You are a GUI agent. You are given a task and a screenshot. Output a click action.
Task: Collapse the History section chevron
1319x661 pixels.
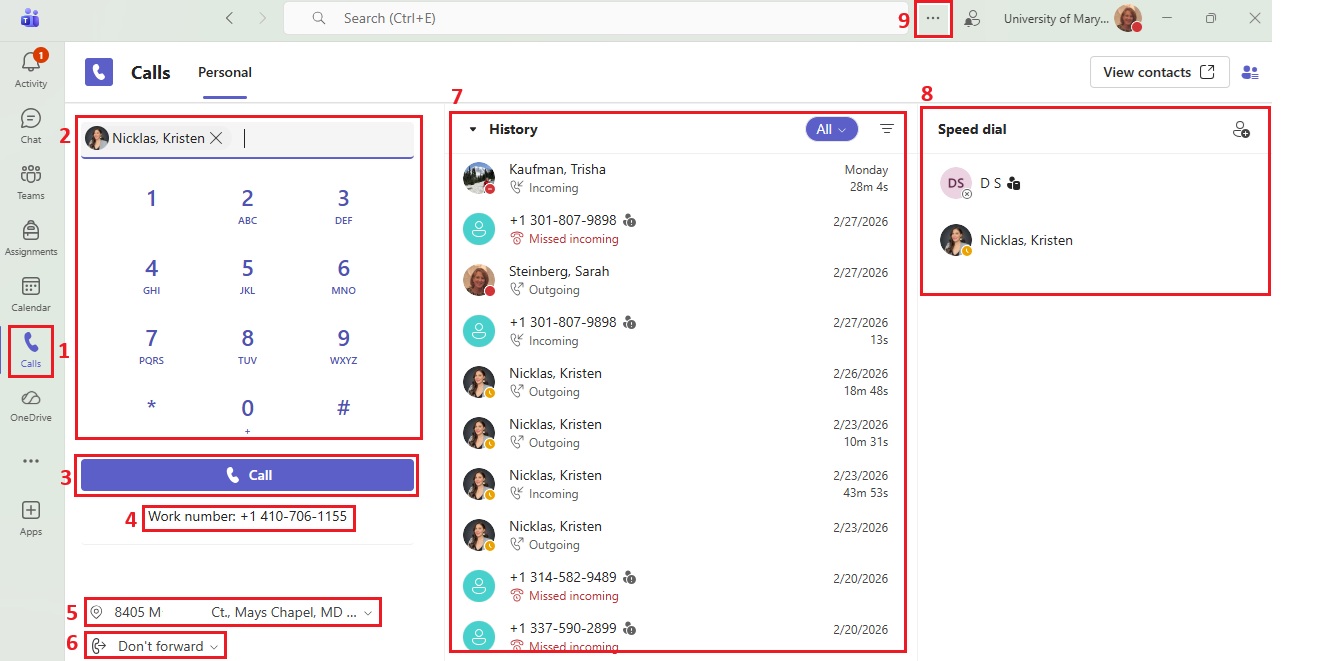pos(473,128)
